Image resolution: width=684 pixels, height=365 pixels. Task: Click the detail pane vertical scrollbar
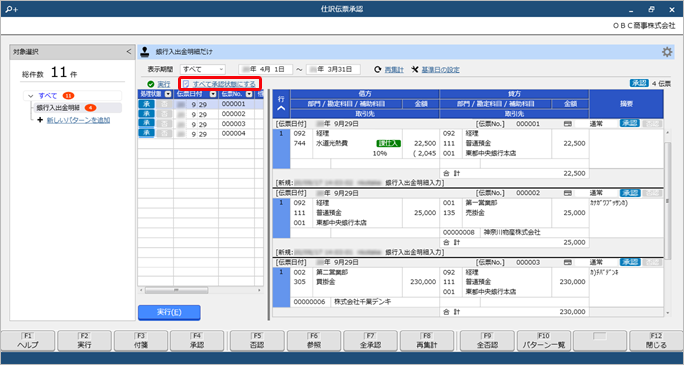tap(667, 201)
